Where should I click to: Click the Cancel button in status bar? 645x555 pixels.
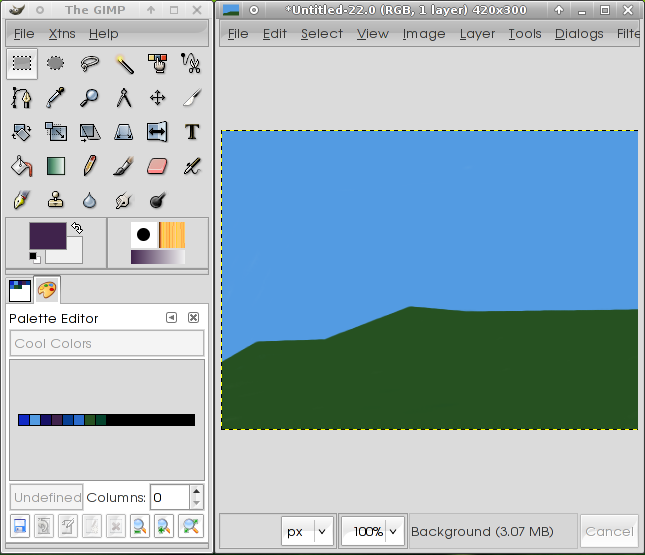[x=609, y=532]
